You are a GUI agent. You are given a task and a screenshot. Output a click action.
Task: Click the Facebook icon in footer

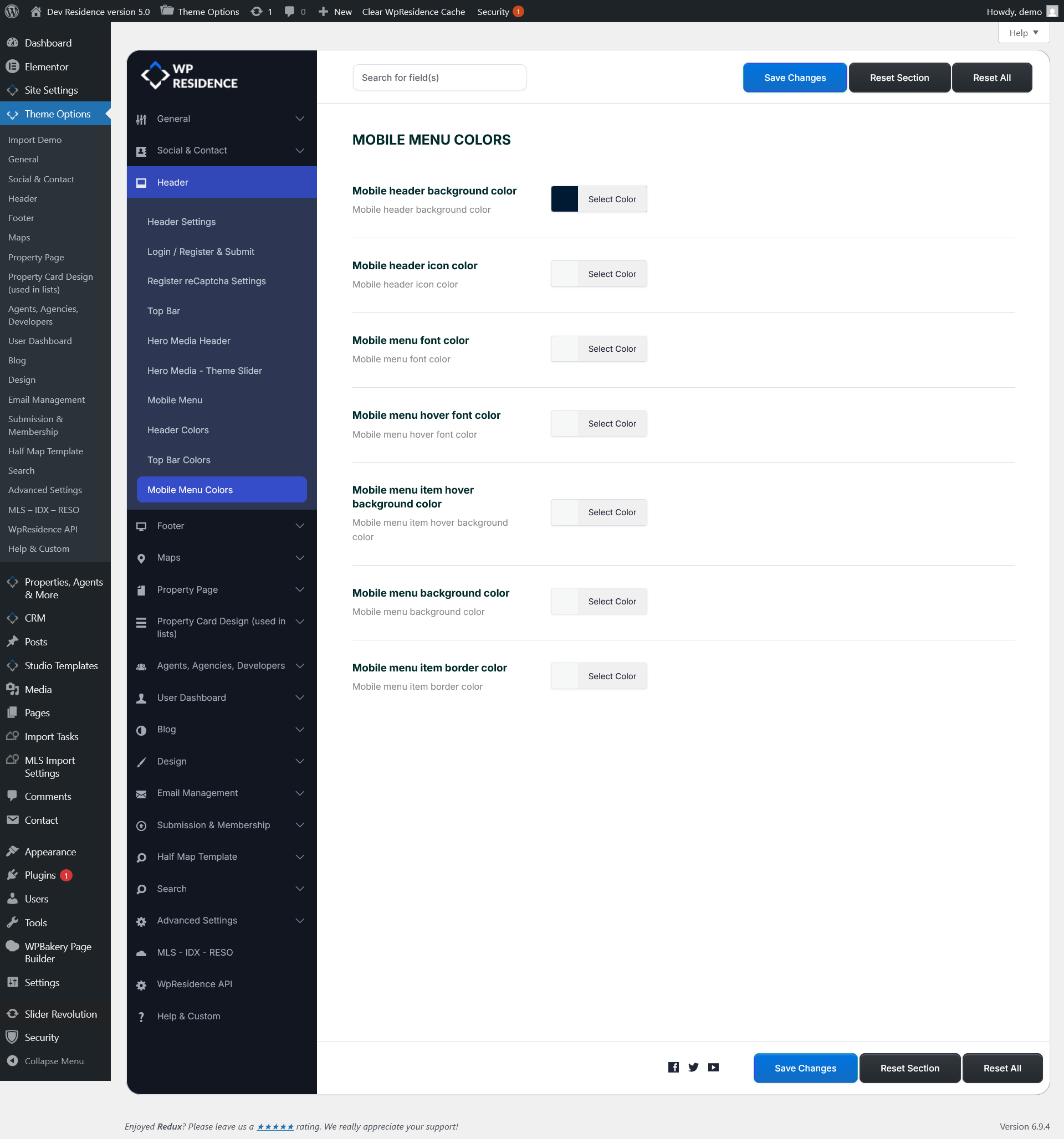674,1067
